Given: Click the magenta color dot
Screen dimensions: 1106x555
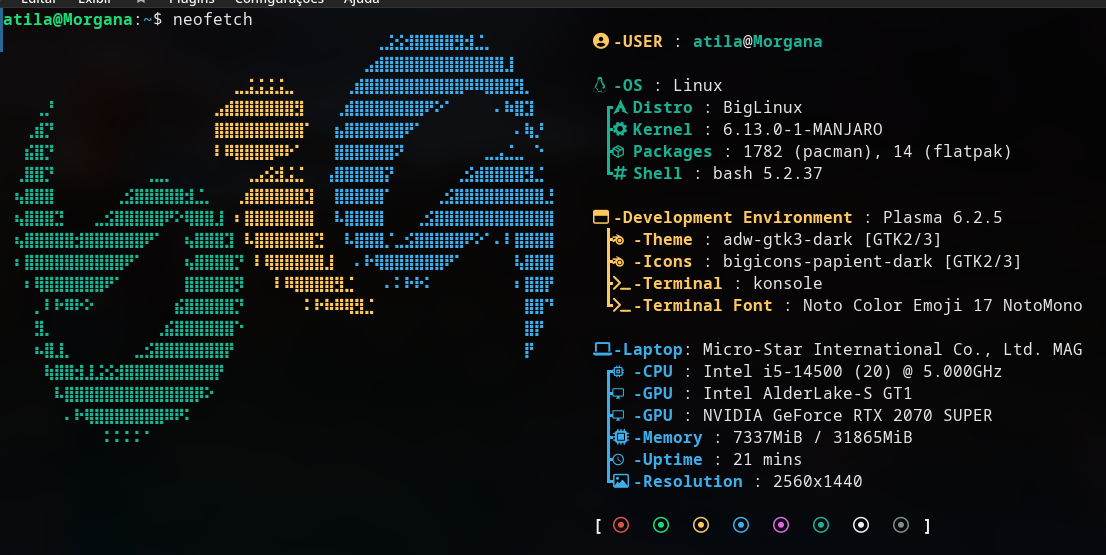Looking at the screenshot, I should pos(781,525).
